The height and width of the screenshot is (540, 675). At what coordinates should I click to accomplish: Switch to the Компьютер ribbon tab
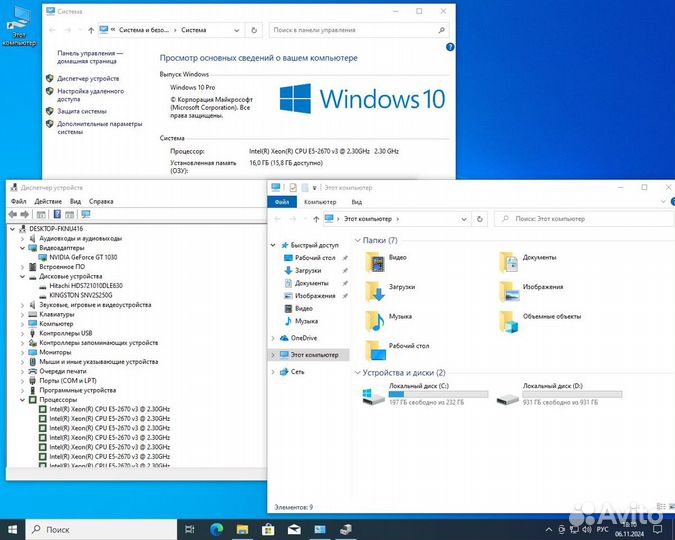pos(320,201)
